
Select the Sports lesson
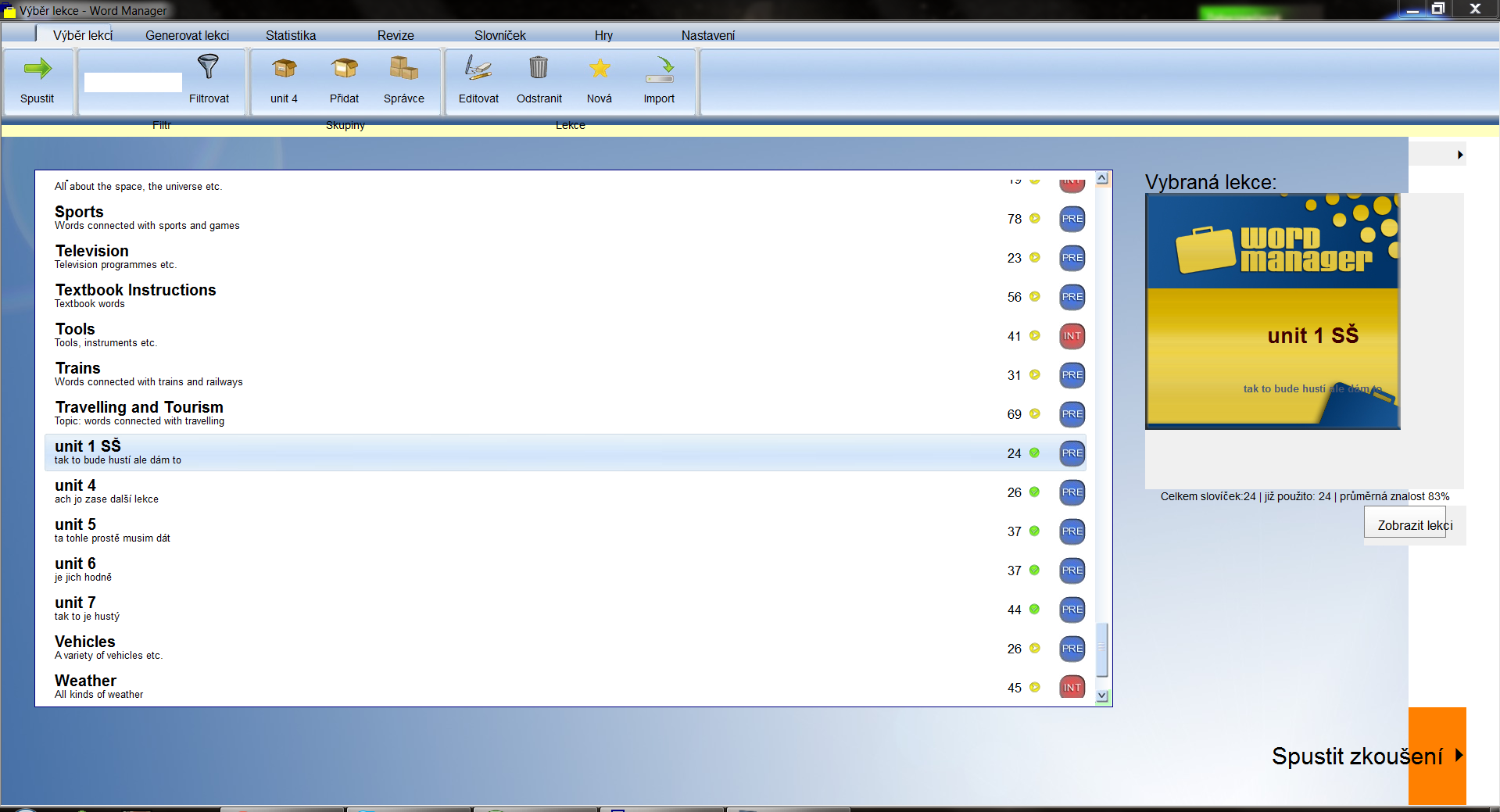coord(564,218)
